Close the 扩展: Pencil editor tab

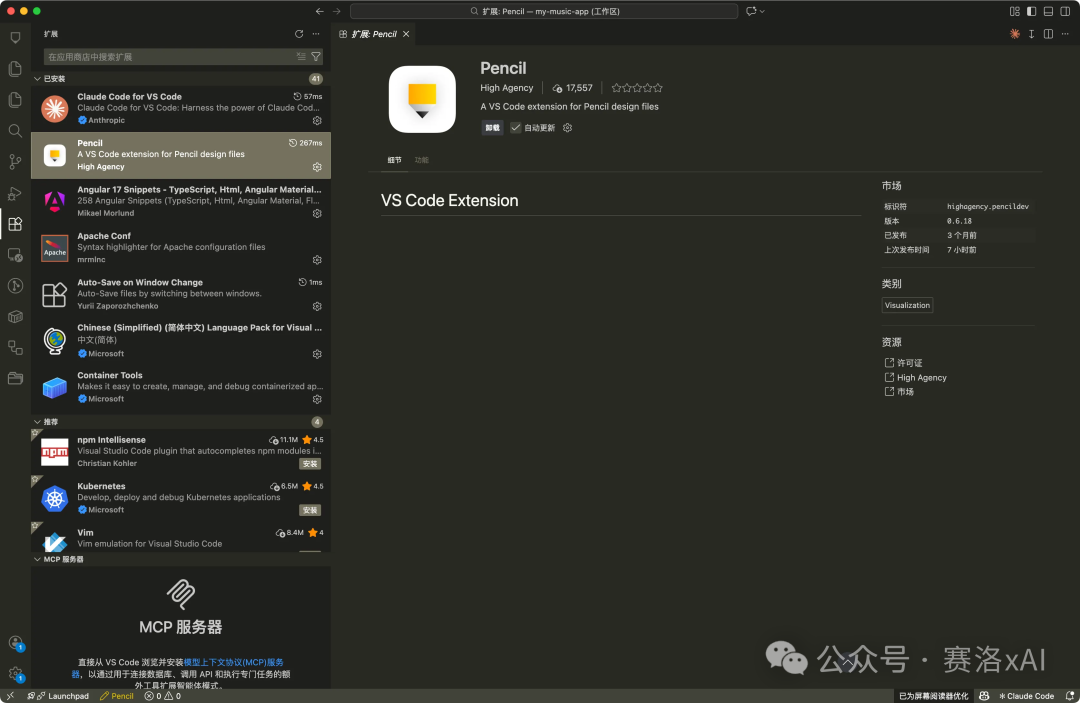tap(408, 34)
